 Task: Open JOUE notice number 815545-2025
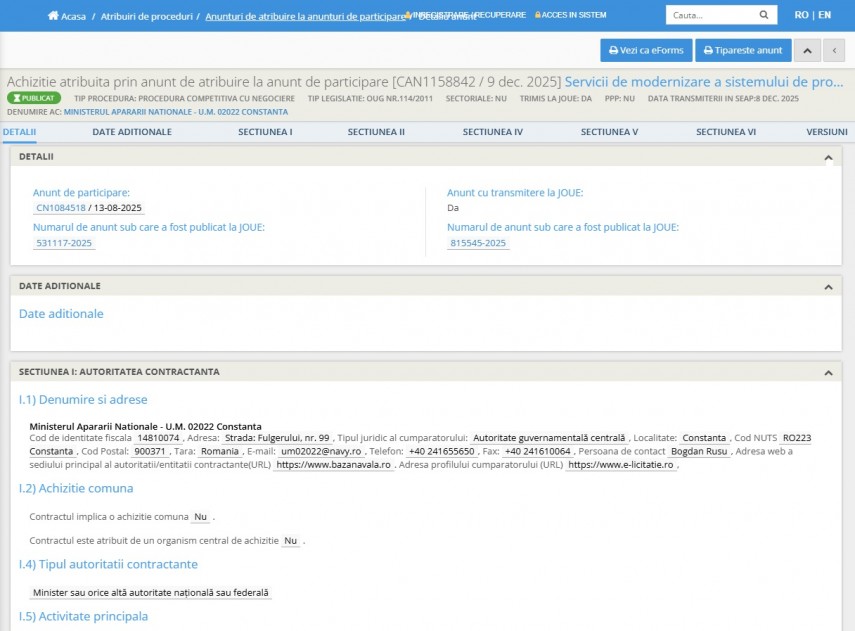coord(477,243)
